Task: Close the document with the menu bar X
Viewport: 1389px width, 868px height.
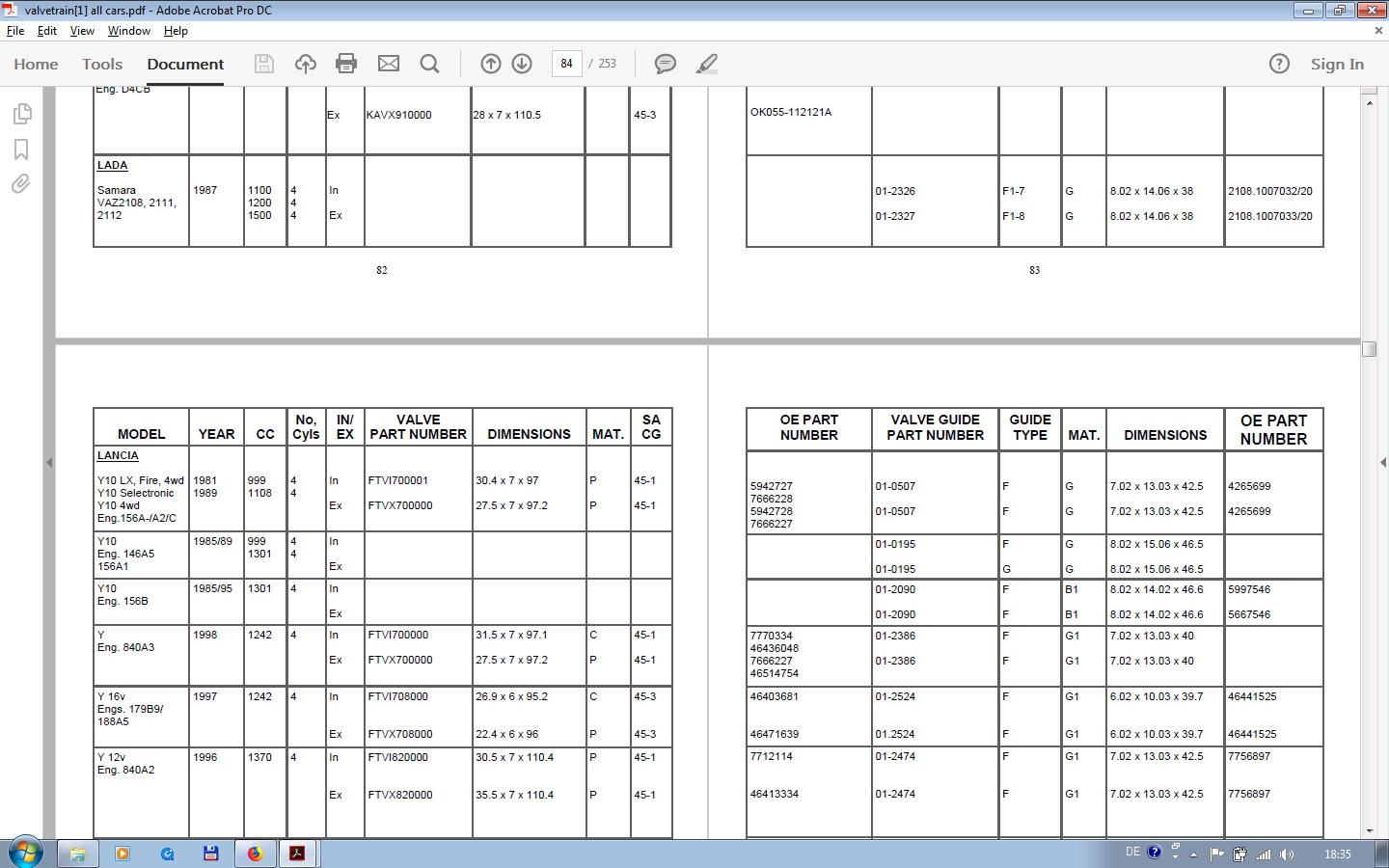Action: (1378, 31)
